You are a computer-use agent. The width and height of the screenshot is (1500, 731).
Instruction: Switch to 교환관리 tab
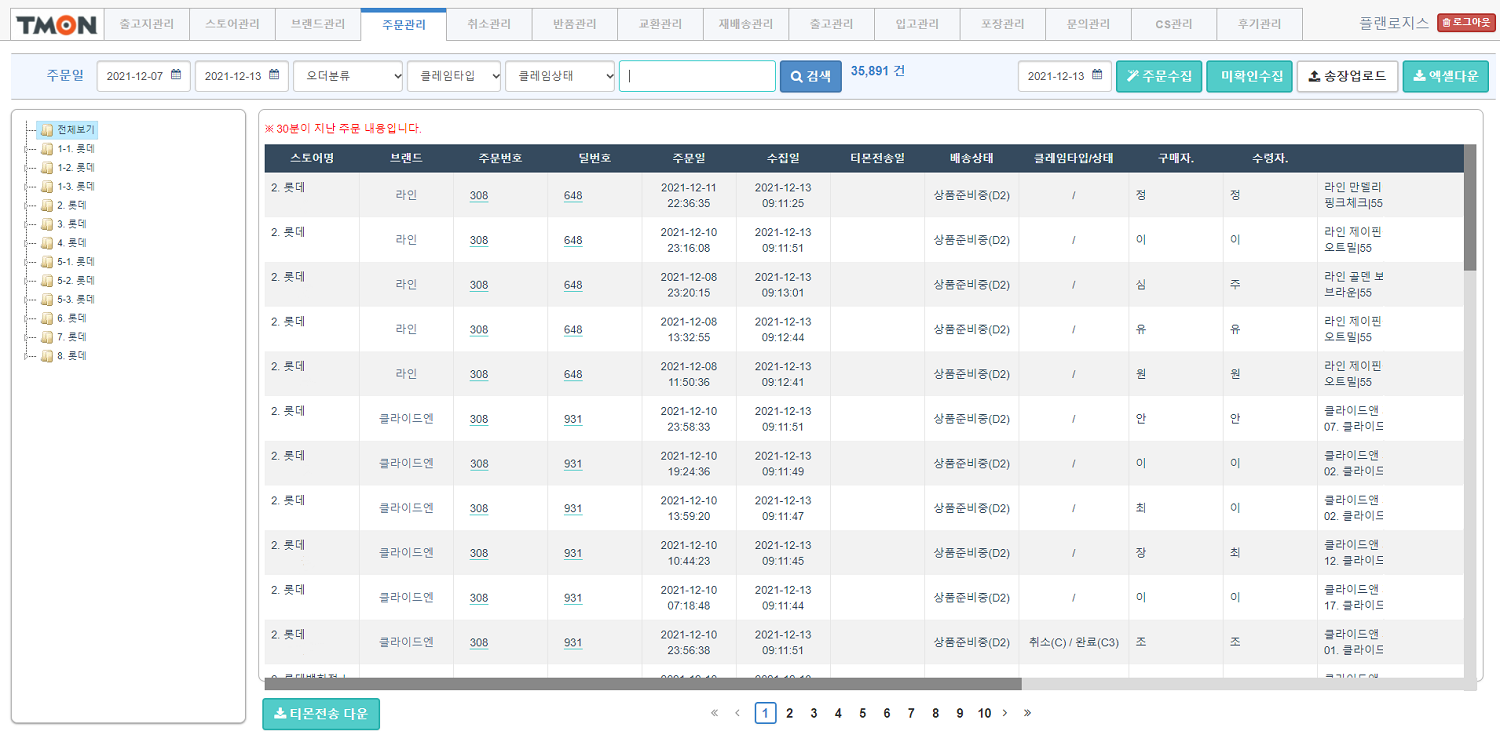coord(660,24)
